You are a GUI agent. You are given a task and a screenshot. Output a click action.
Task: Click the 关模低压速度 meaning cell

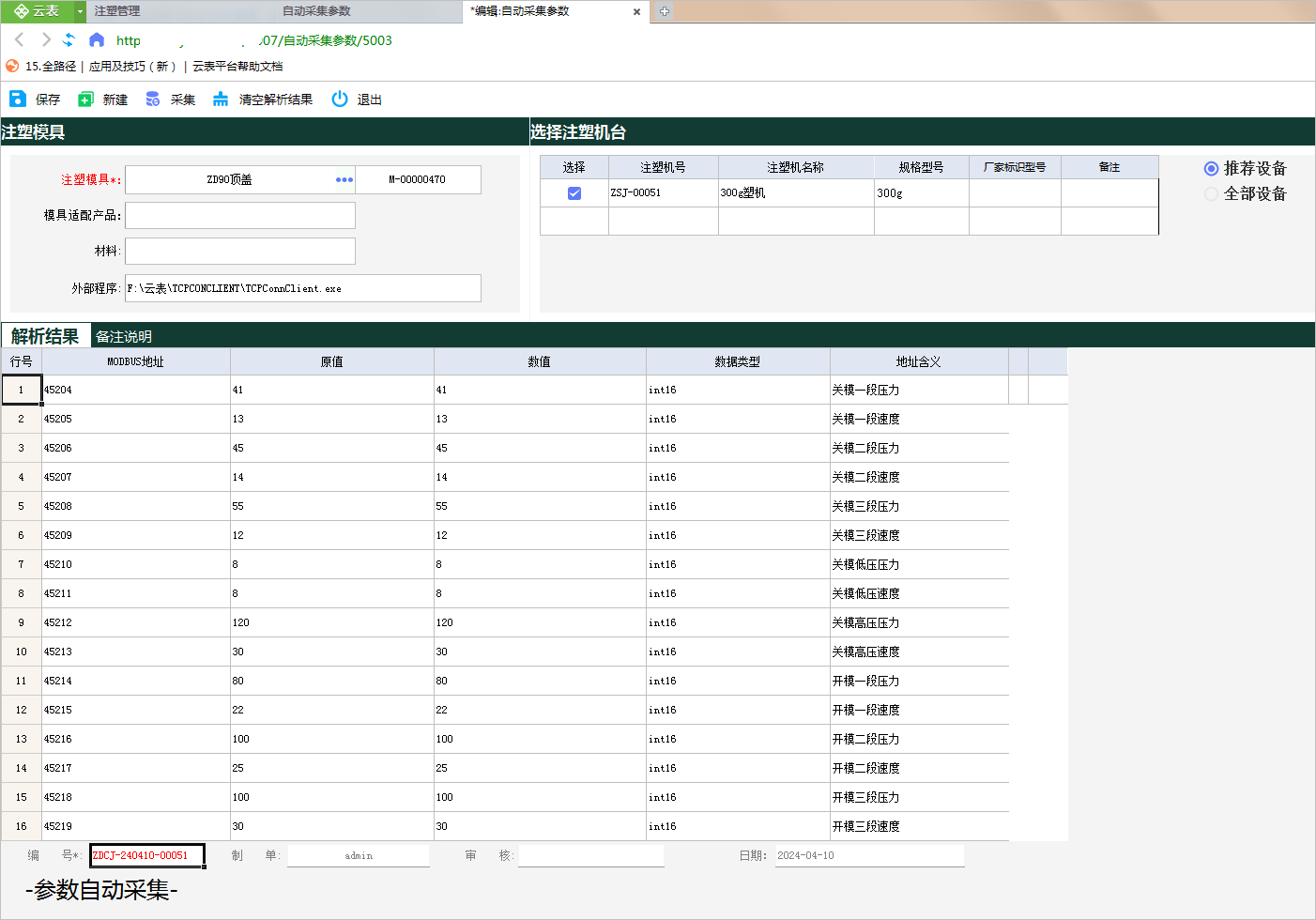(919, 593)
